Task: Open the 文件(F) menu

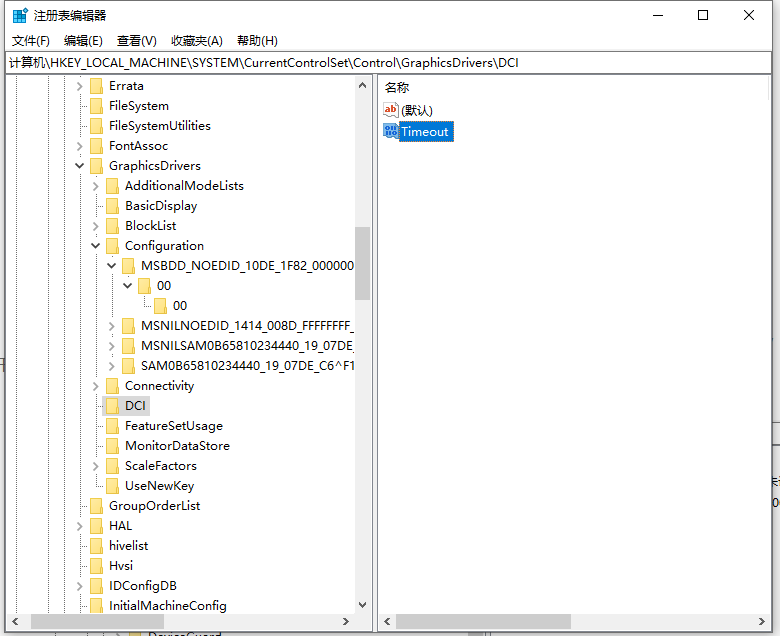Action: (x=31, y=41)
